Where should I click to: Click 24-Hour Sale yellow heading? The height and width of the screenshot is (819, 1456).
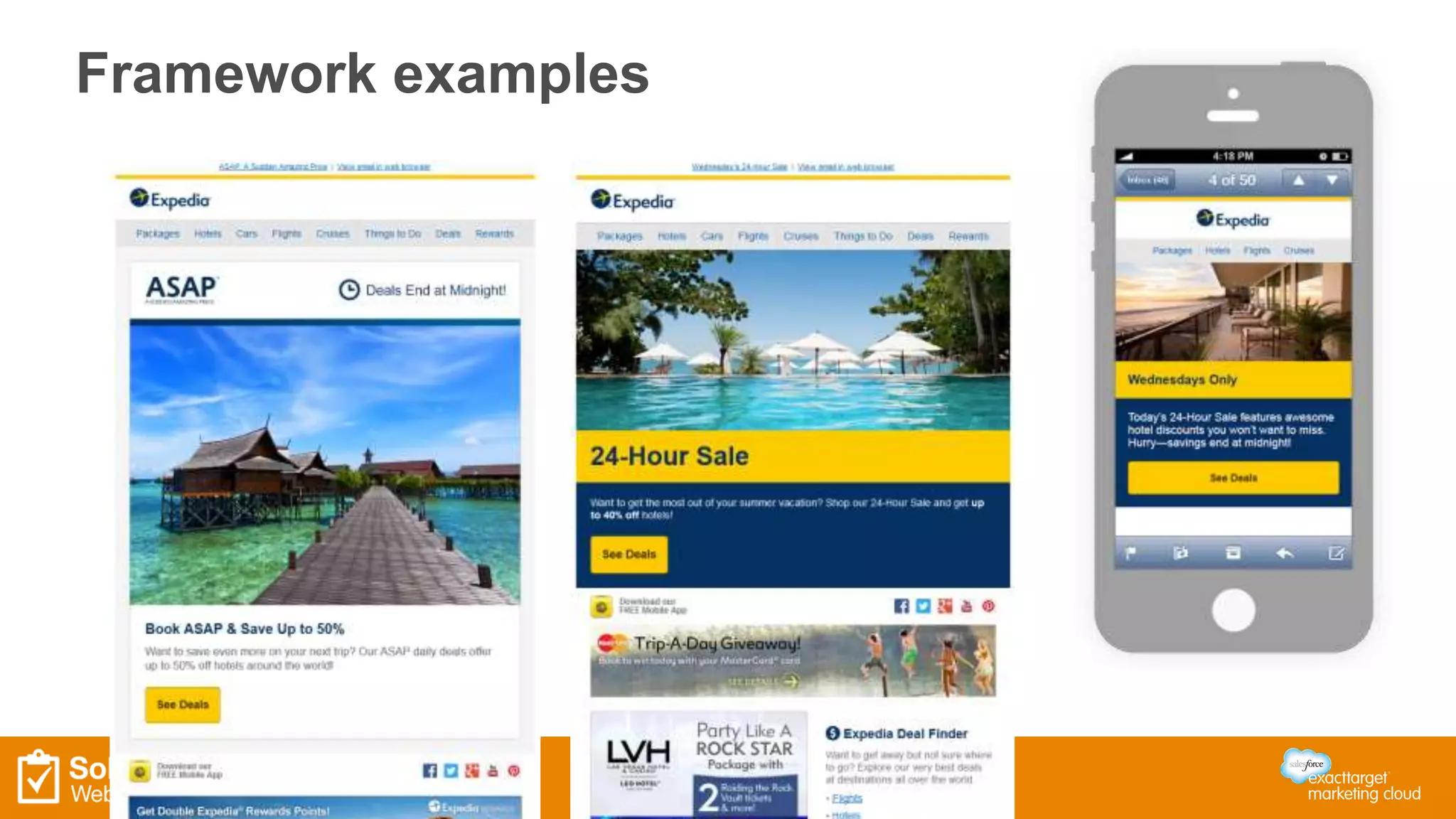(670, 456)
